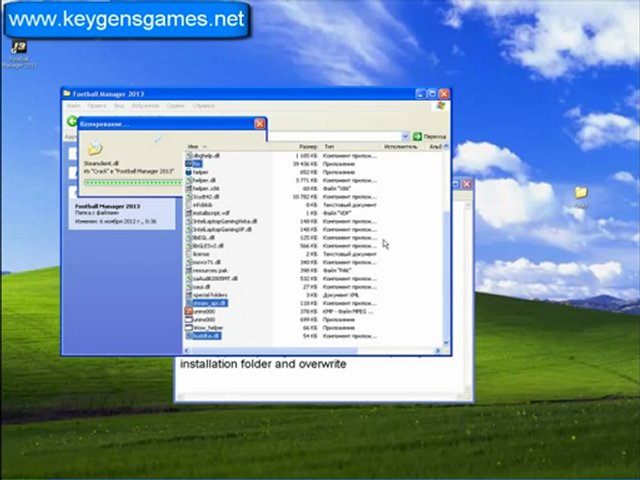Image resolution: width=640 pixels, height=480 pixels.
Task: Click the address bar field
Action: point(335,136)
